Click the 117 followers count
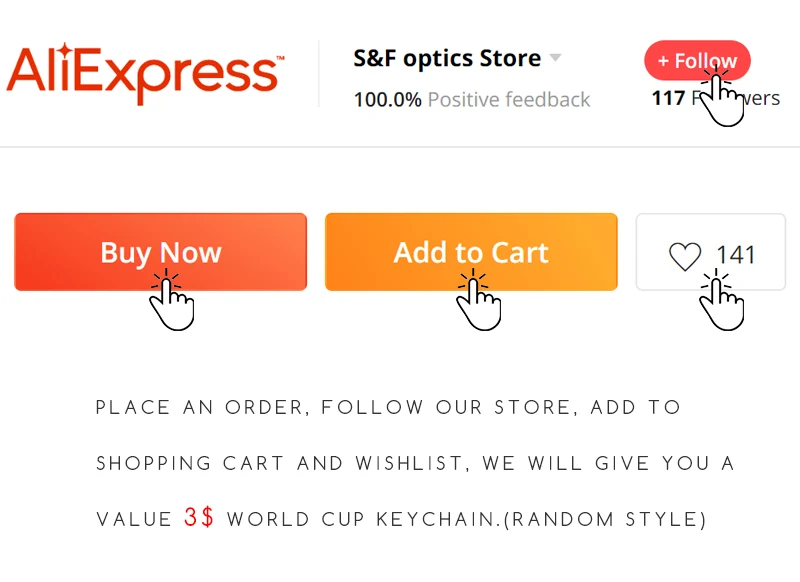 [x=668, y=98]
